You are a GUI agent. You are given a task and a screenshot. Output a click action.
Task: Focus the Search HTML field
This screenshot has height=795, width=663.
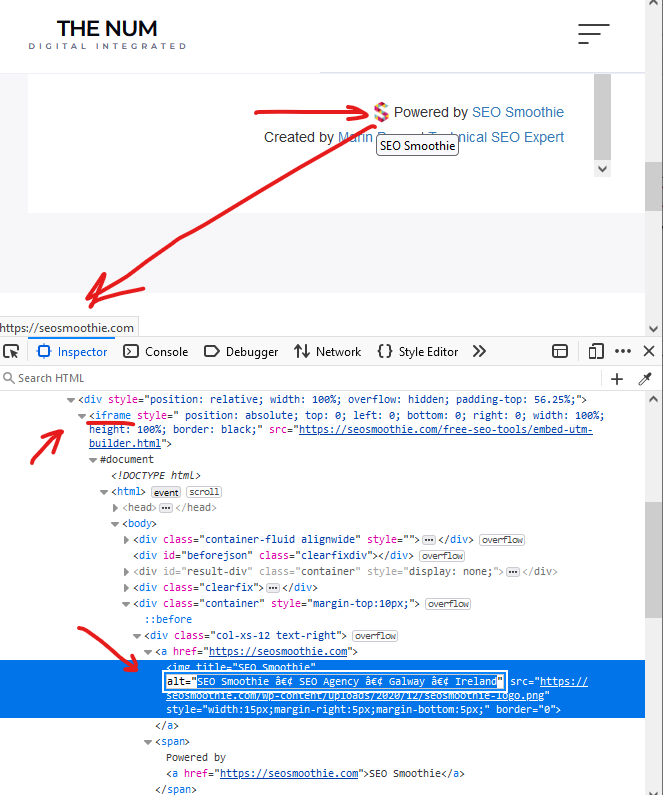click(x=302, y=378)
